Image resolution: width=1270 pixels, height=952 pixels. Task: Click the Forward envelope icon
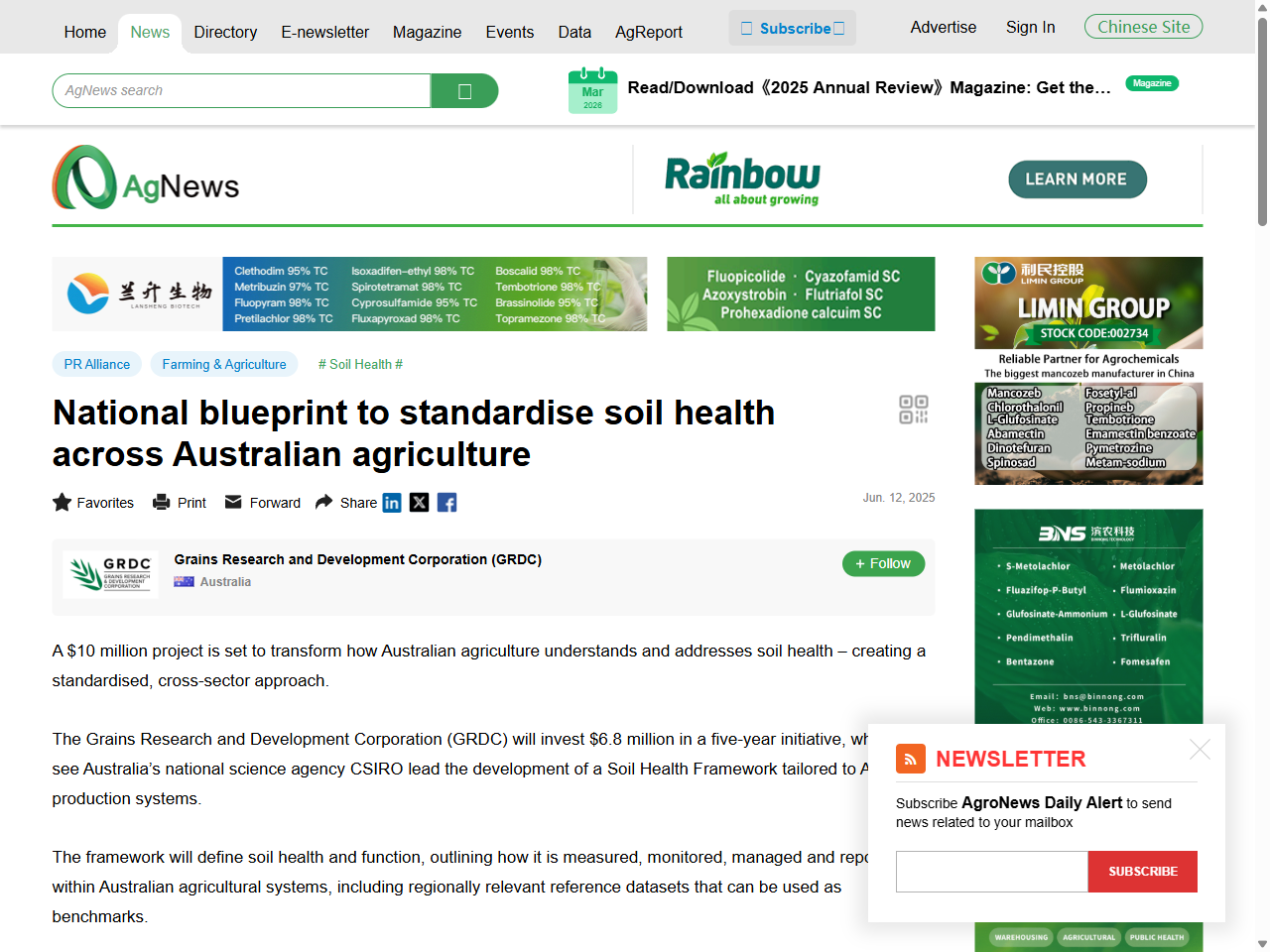click(233, 502)
